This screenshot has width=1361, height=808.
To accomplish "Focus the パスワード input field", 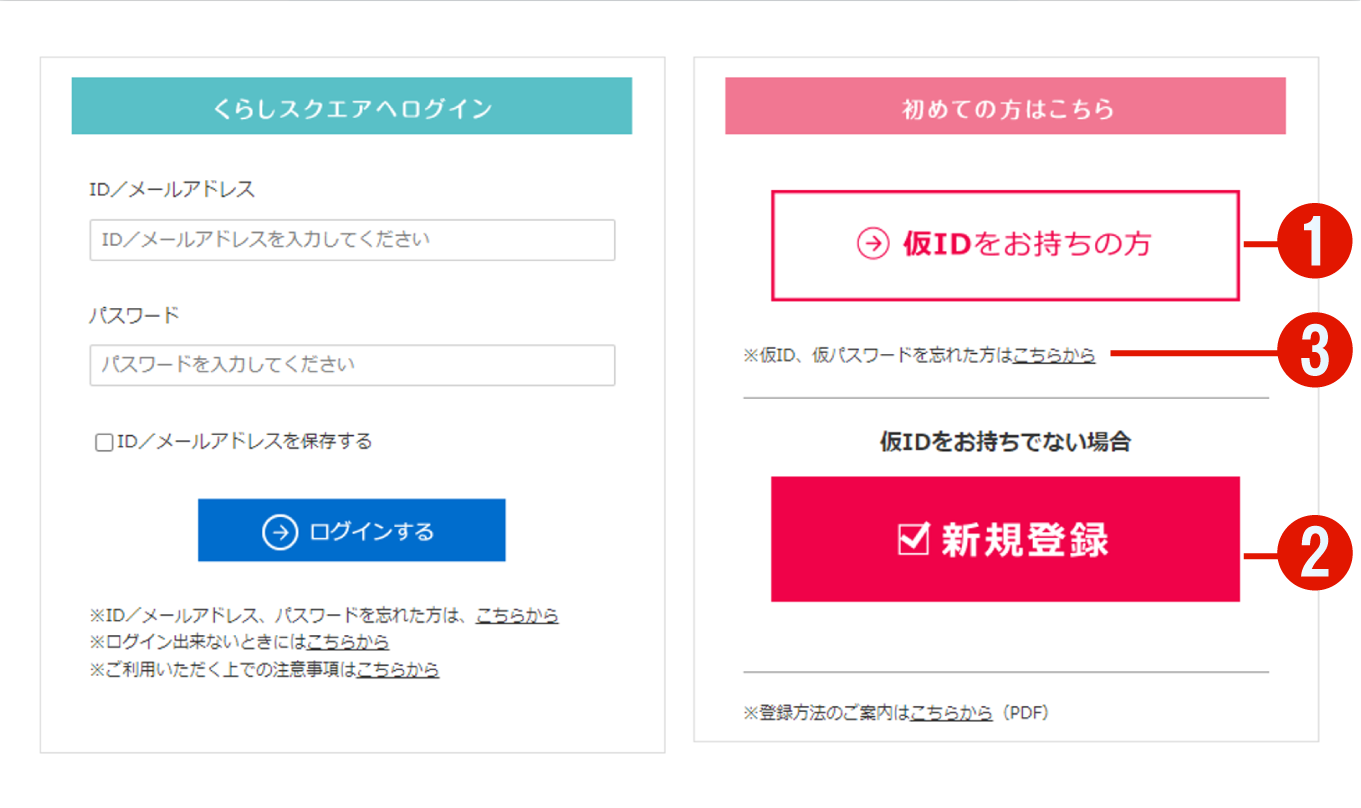I will coord(352,365).
